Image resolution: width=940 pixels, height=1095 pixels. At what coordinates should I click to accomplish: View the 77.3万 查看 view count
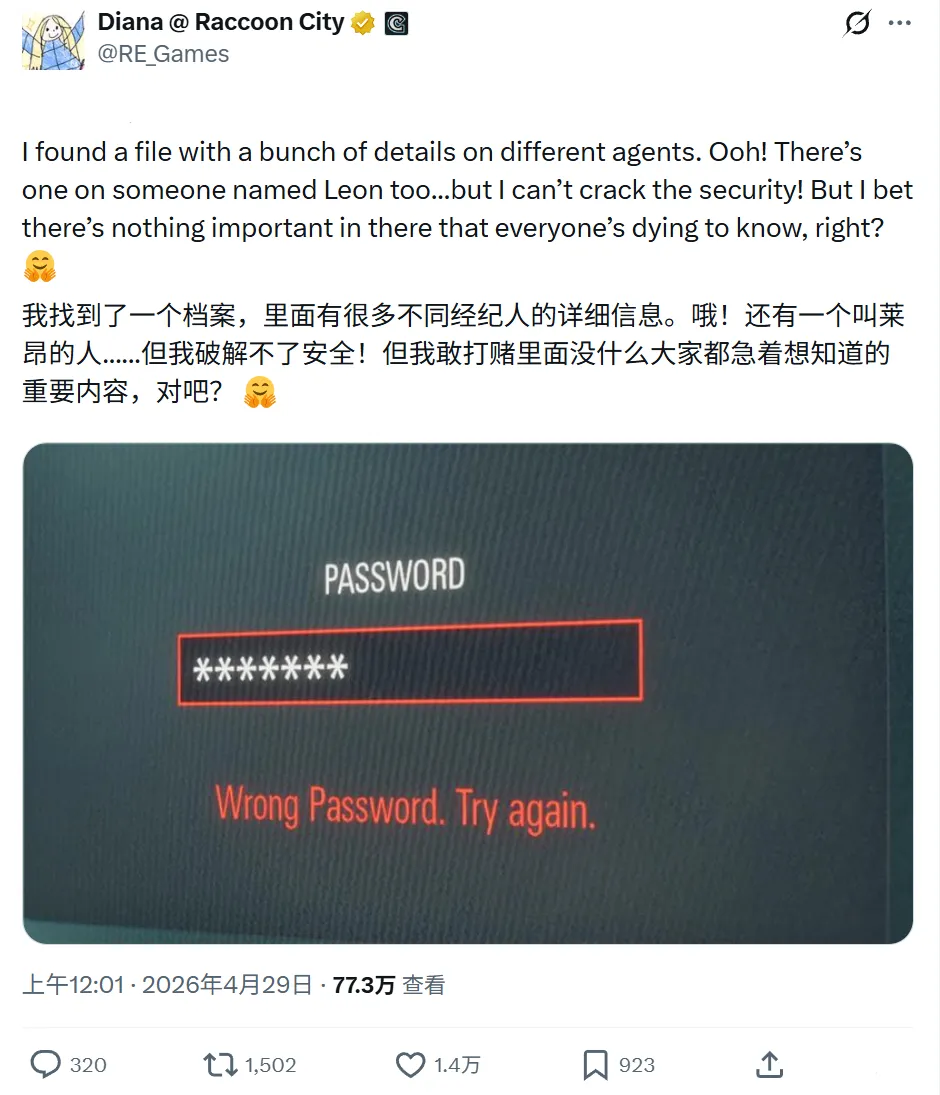tap(388, 985)
